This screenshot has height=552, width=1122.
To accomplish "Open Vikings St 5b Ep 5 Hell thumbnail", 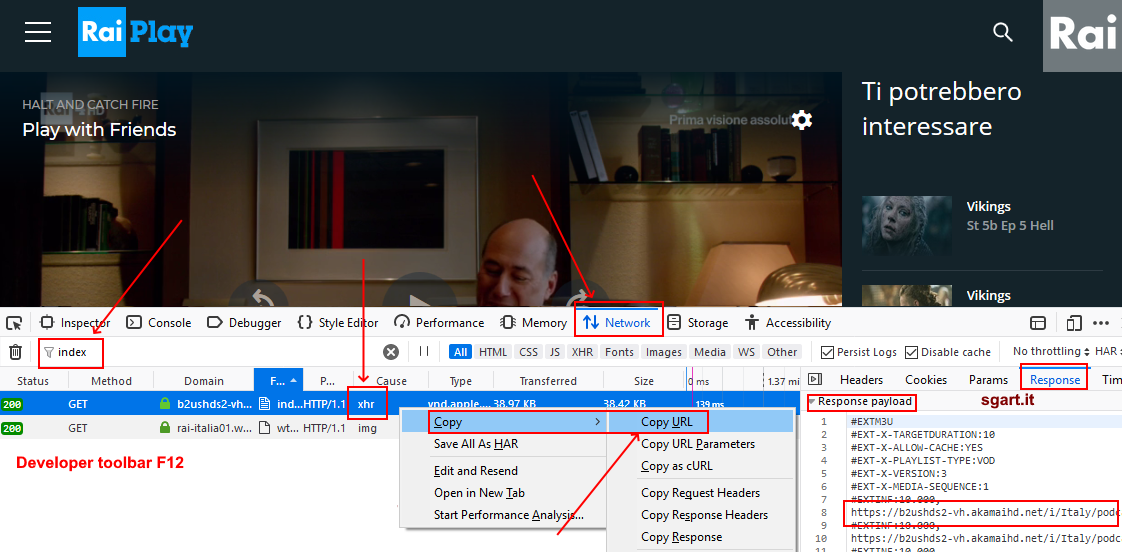I will tap(907, 227).
